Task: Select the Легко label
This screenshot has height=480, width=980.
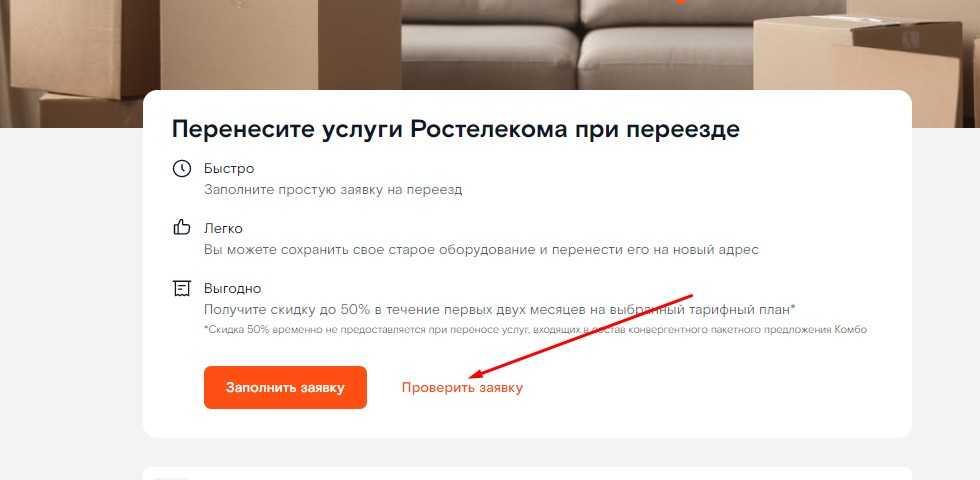Action: tap(223, 229)
